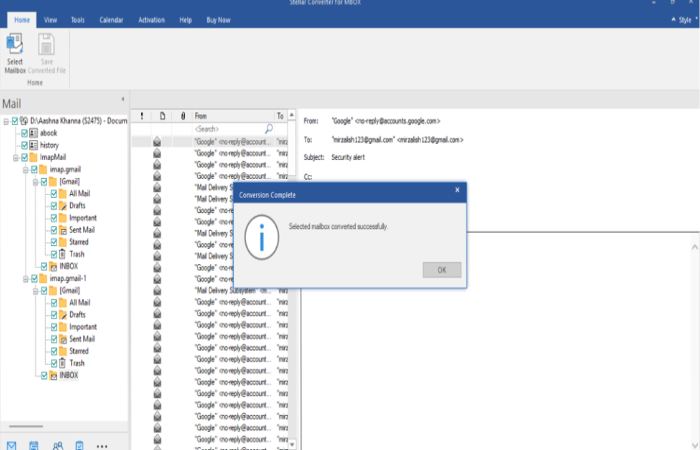Open the three-dots more options in bottom navigation
The width and height of the screenshot is (700, 450).
[102, 446]
